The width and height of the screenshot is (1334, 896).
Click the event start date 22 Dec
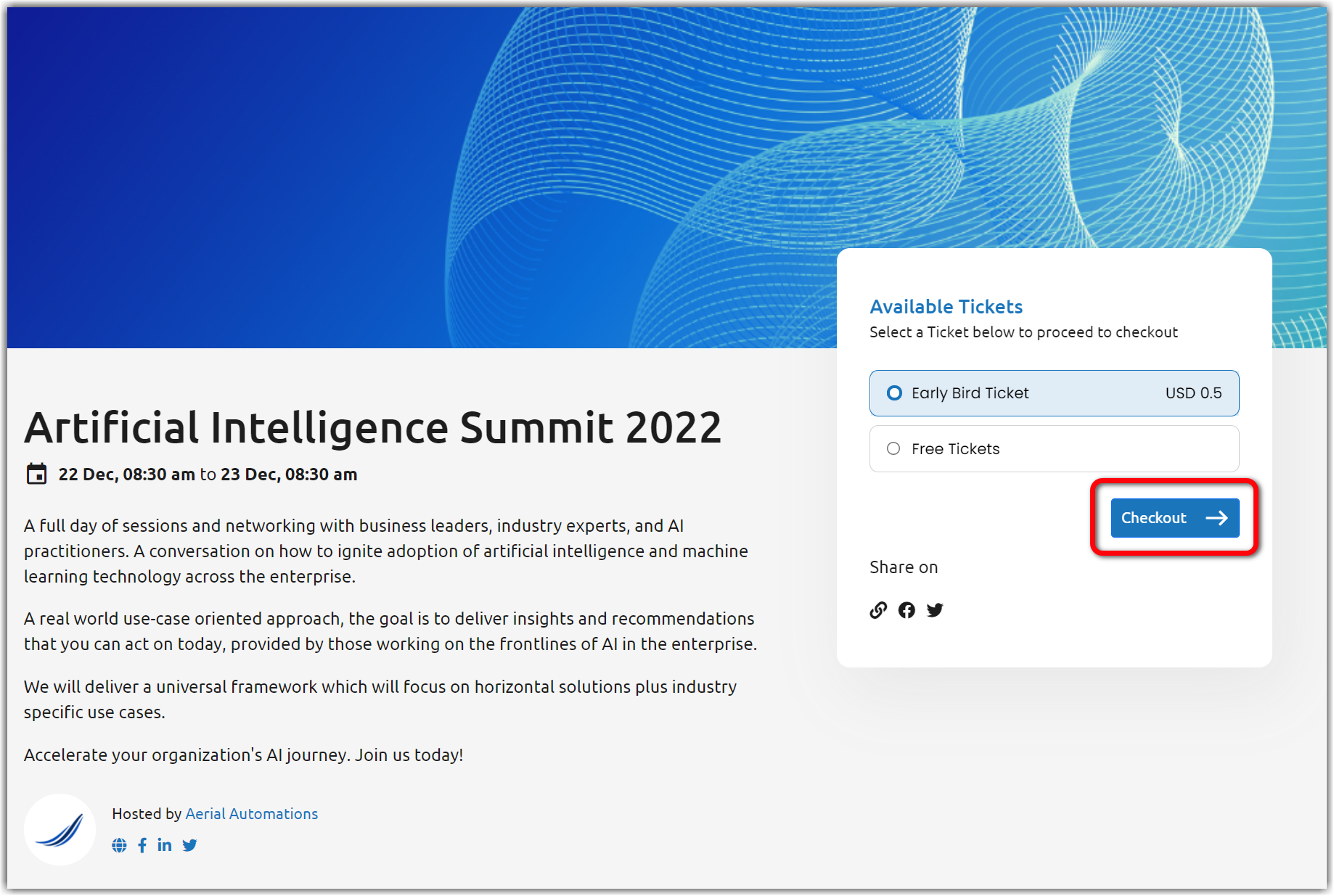click(87, 474)
